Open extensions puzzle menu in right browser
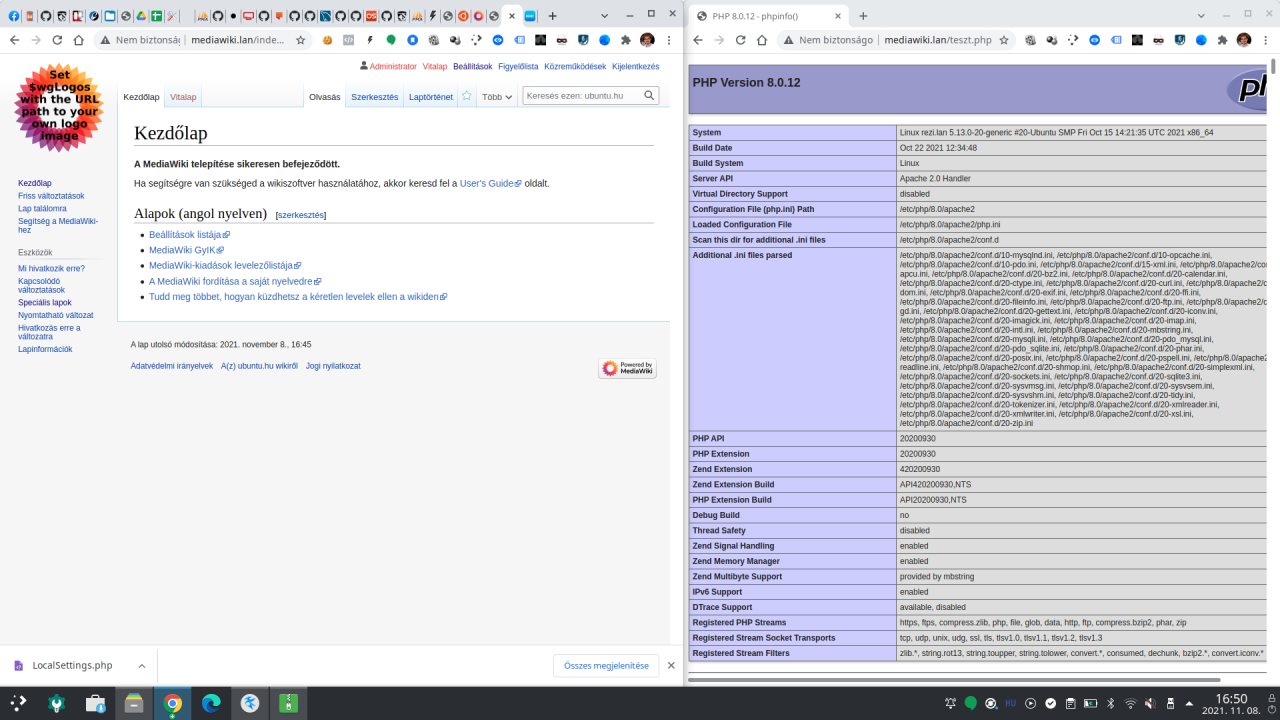This screenshot has height=720, width=1280. 1223,40
